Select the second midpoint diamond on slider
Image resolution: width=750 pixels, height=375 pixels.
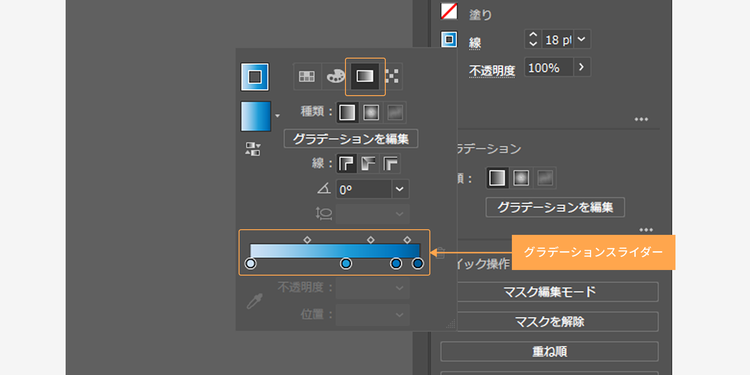[x=371, y=239]
